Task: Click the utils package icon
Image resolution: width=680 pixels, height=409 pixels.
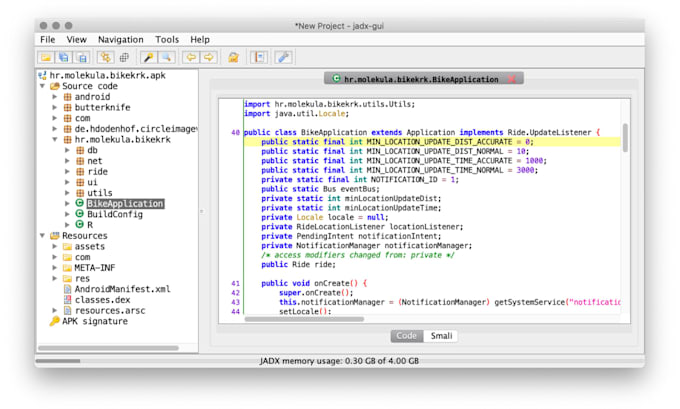Action: (x=80, y=193)
